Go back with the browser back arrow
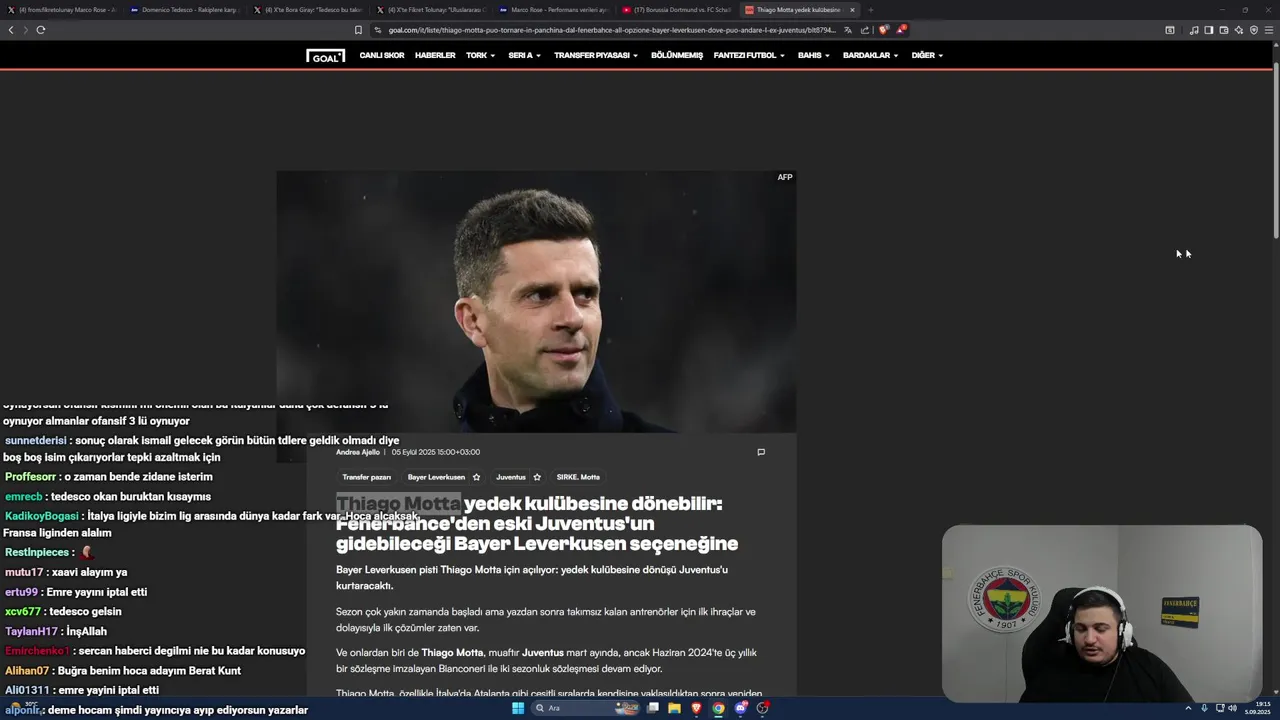 click(x=11, y=30)
